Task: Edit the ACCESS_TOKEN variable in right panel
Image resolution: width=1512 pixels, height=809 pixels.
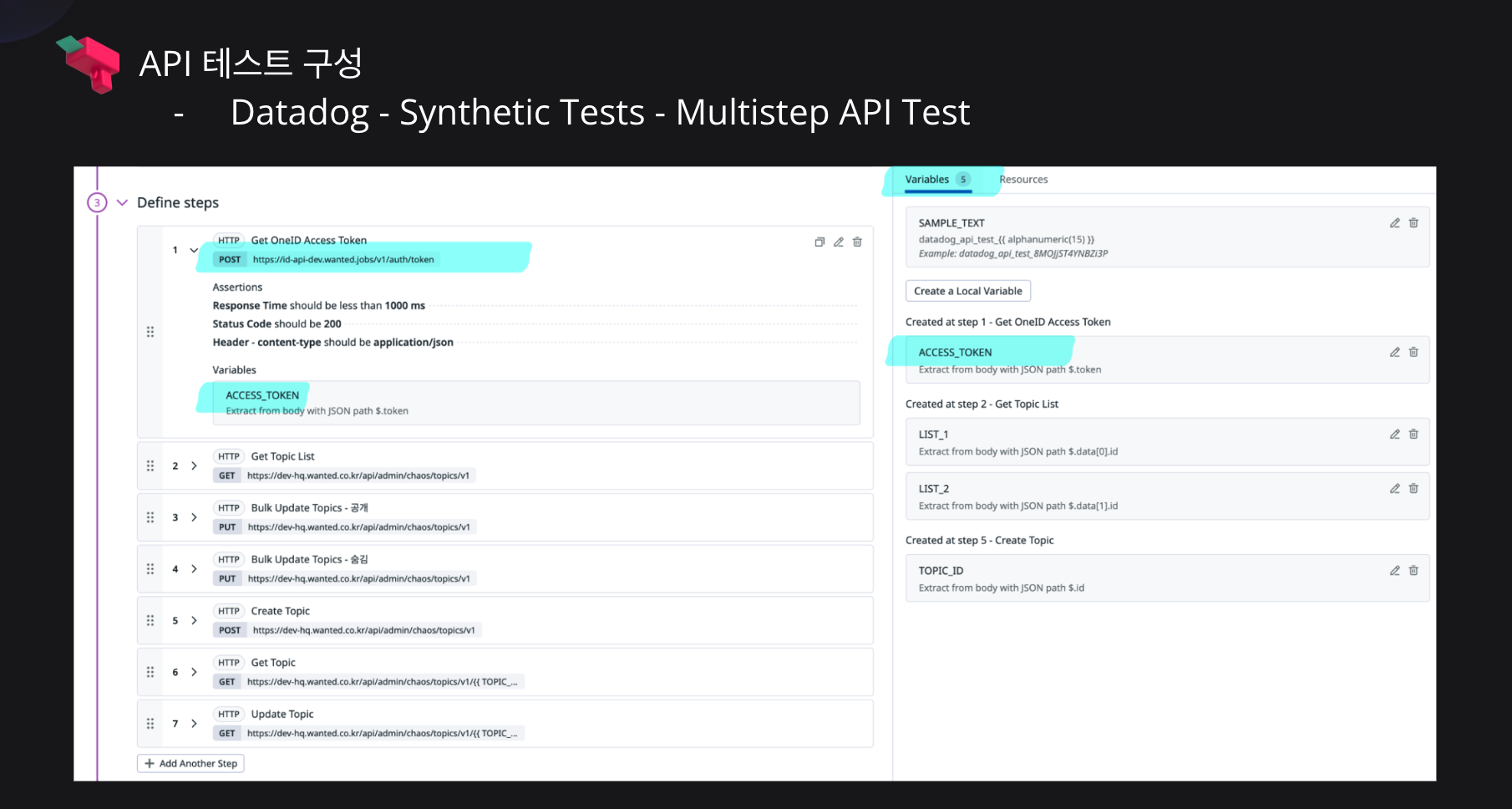Action: pos(1394,353)
